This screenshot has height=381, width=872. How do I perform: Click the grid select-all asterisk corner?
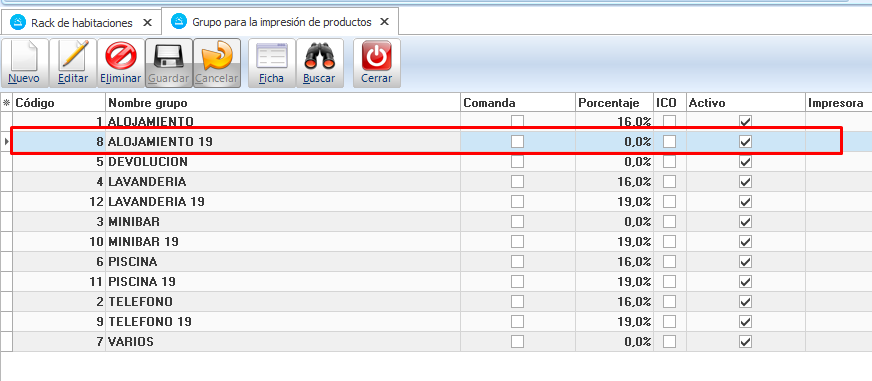click(6, 103)
